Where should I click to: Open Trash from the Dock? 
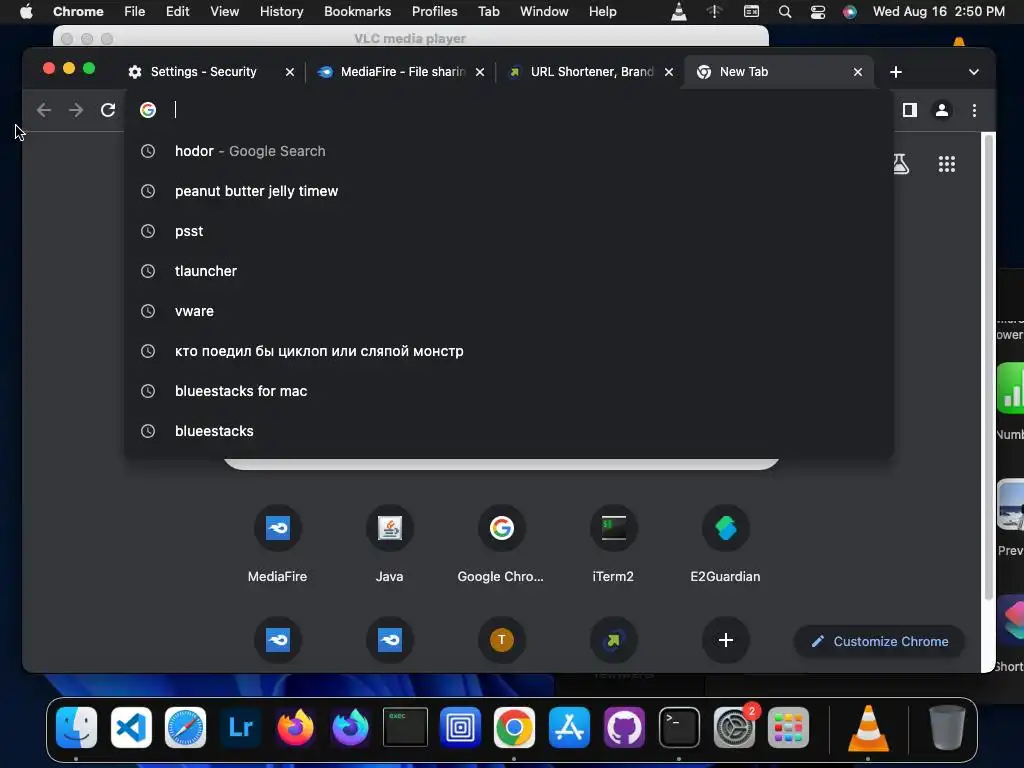947,727
